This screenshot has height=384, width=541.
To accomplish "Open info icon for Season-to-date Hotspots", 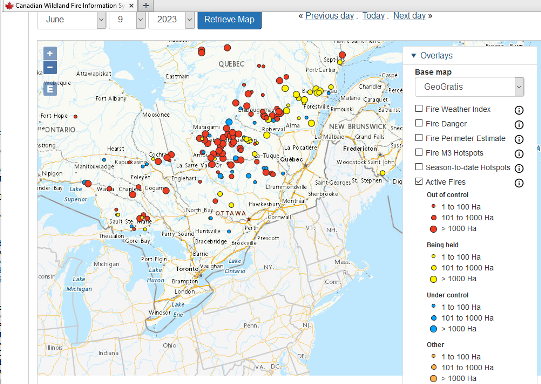I will pos(519,168).
